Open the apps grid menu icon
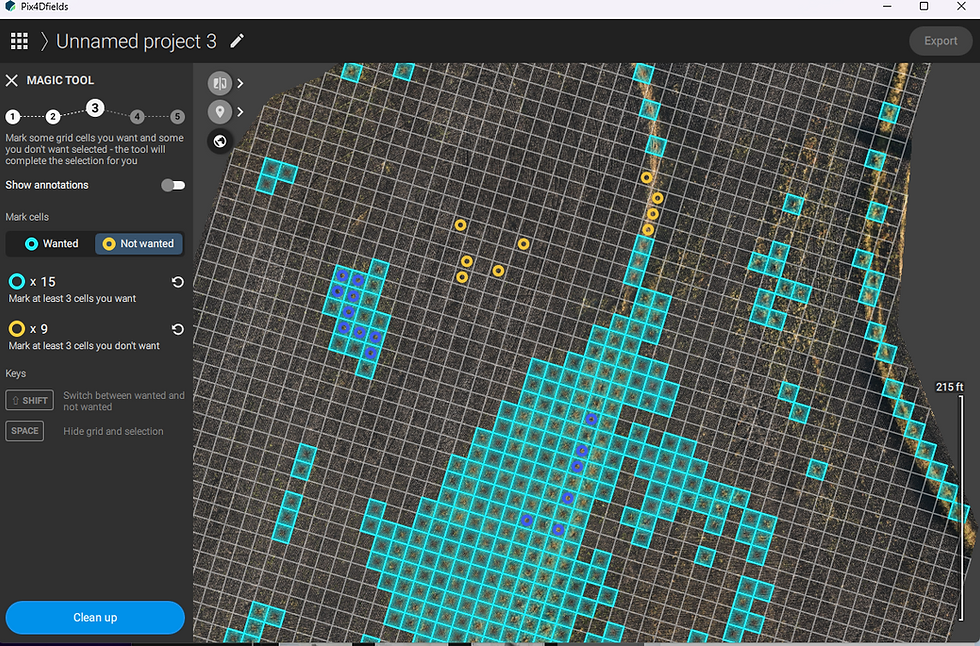The height and width of the screenshot is (646, 980). 19,41
